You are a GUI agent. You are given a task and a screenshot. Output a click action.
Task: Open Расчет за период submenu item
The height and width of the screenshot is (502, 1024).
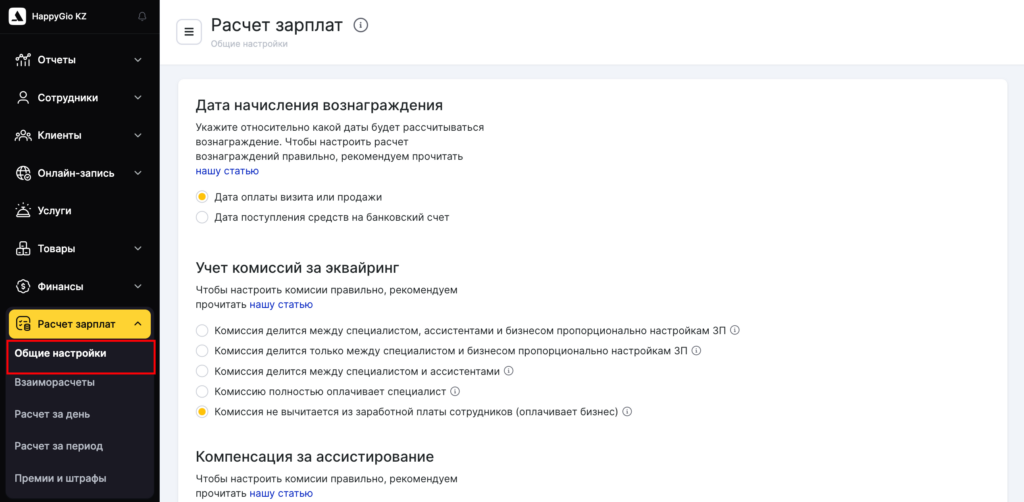59,446
